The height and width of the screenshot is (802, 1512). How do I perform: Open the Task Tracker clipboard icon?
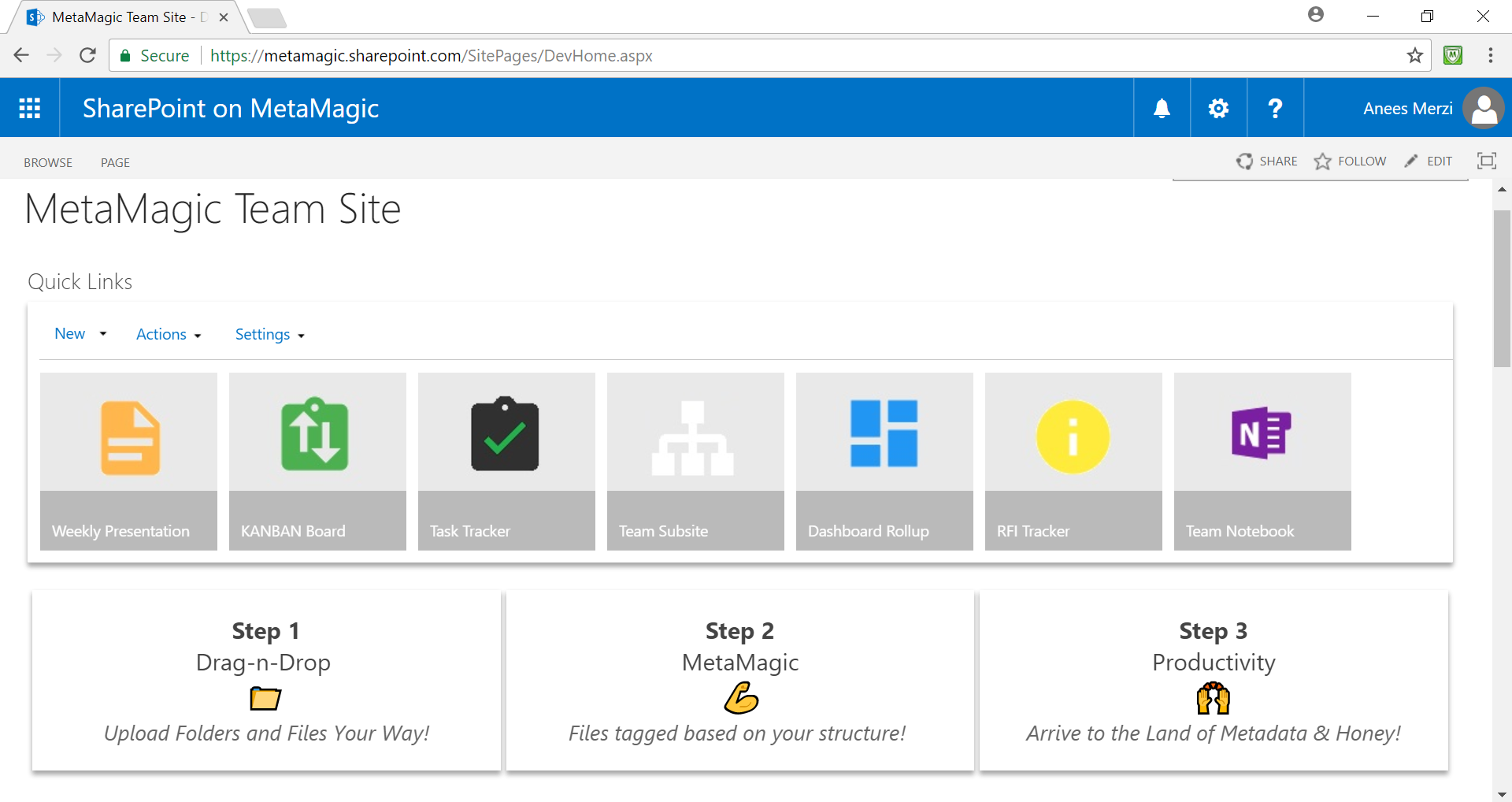[505, 434]
